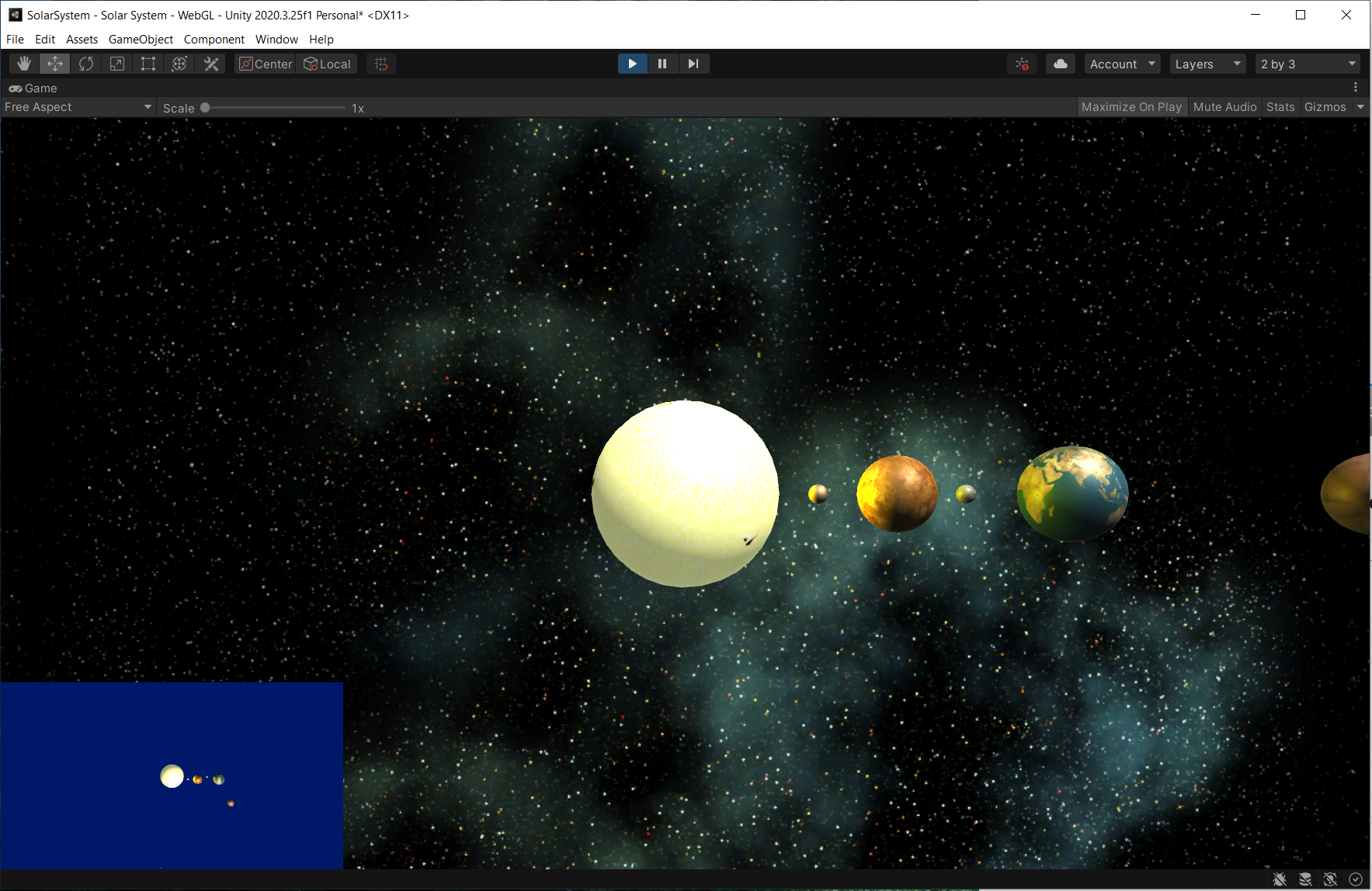Select the Rotate tool

(x=86, y=64)
